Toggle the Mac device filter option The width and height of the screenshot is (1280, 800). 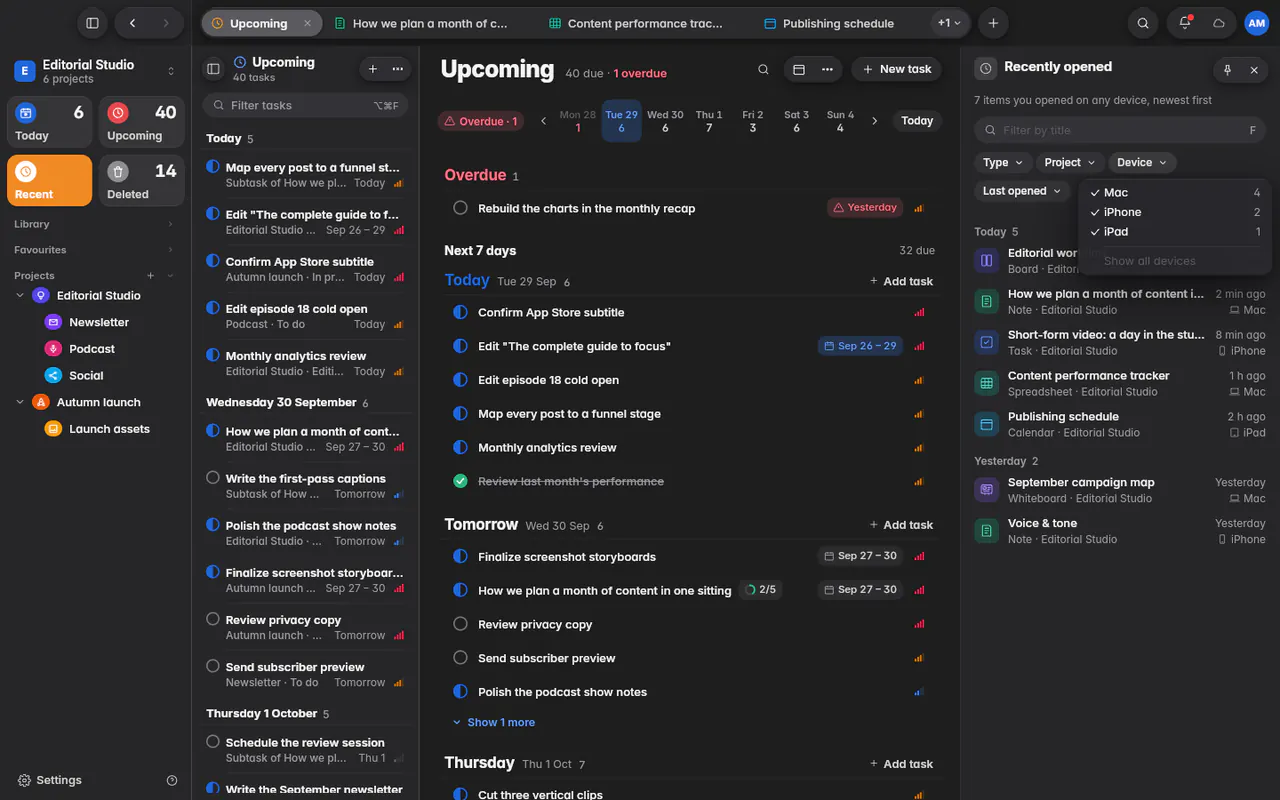pyautogui.click(x=1175, y=192)
